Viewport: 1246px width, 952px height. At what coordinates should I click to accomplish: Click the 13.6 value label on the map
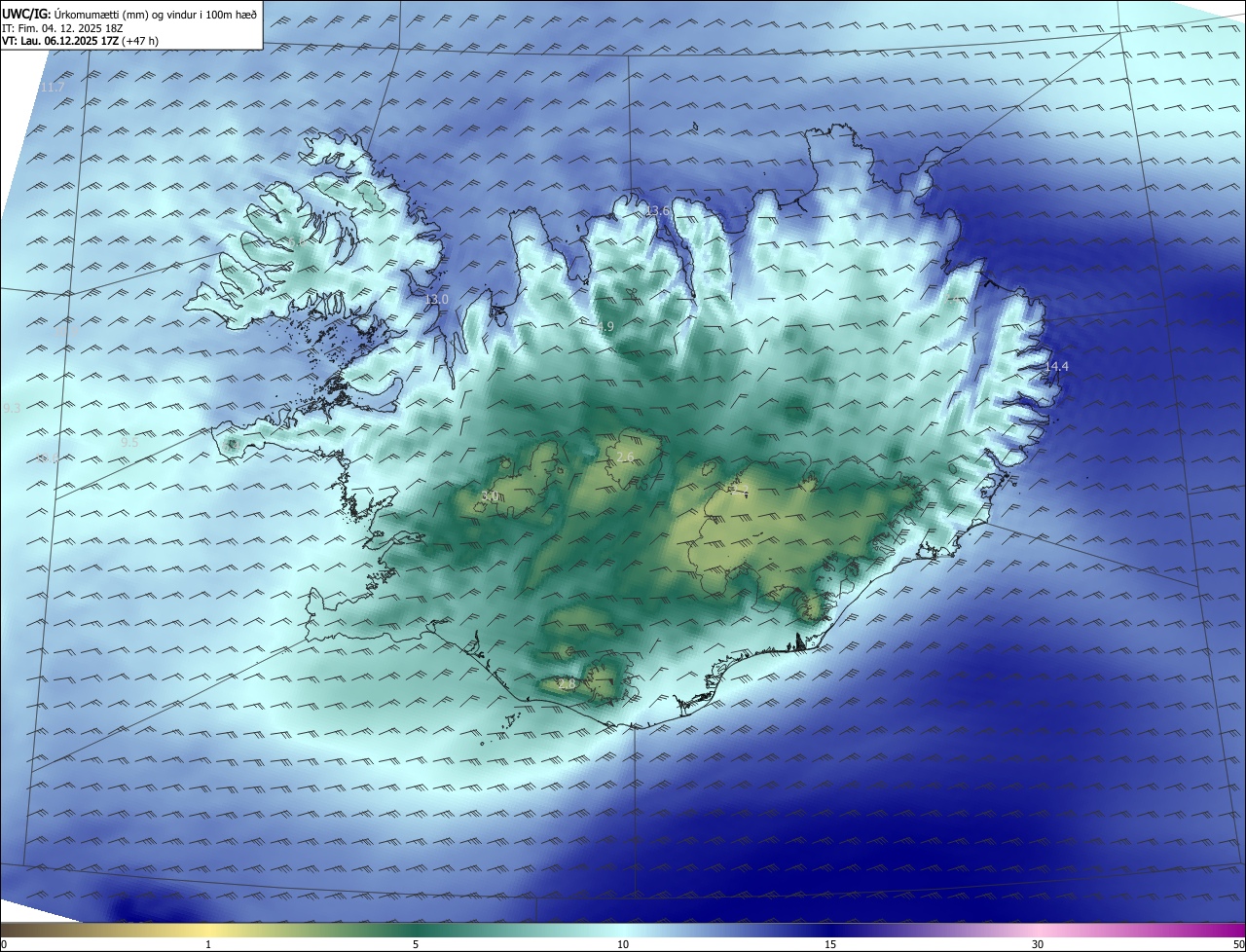657,211
